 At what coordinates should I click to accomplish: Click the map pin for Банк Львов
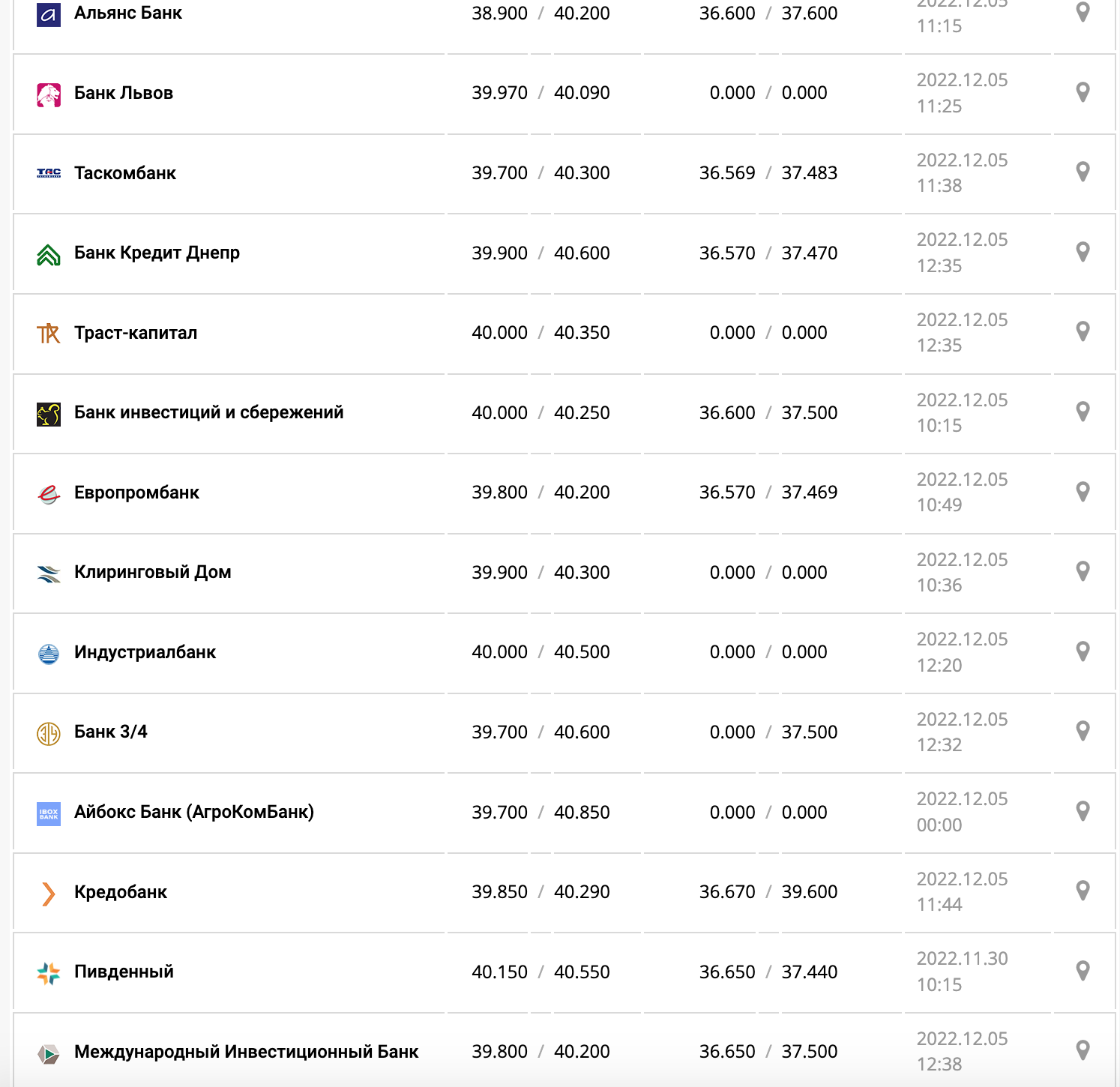(x=1083, y=92)
